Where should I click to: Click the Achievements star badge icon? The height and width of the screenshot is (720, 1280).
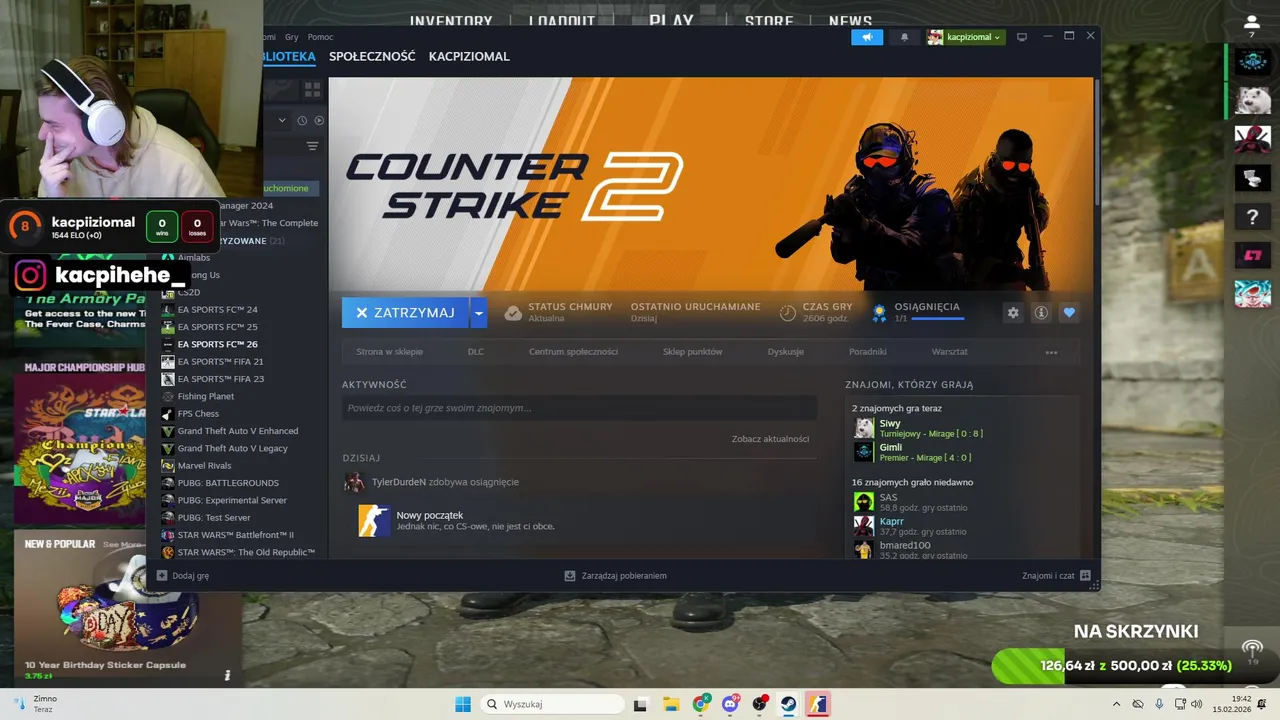coord(879,313)
